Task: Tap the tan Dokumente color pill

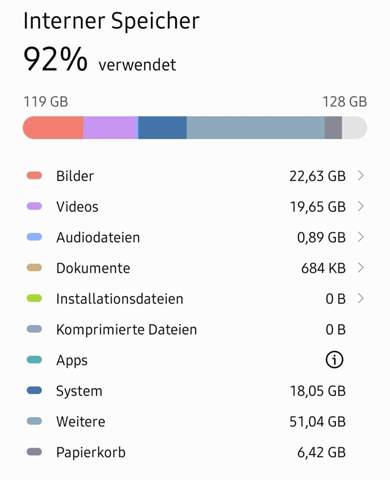Action: [34, 268]
